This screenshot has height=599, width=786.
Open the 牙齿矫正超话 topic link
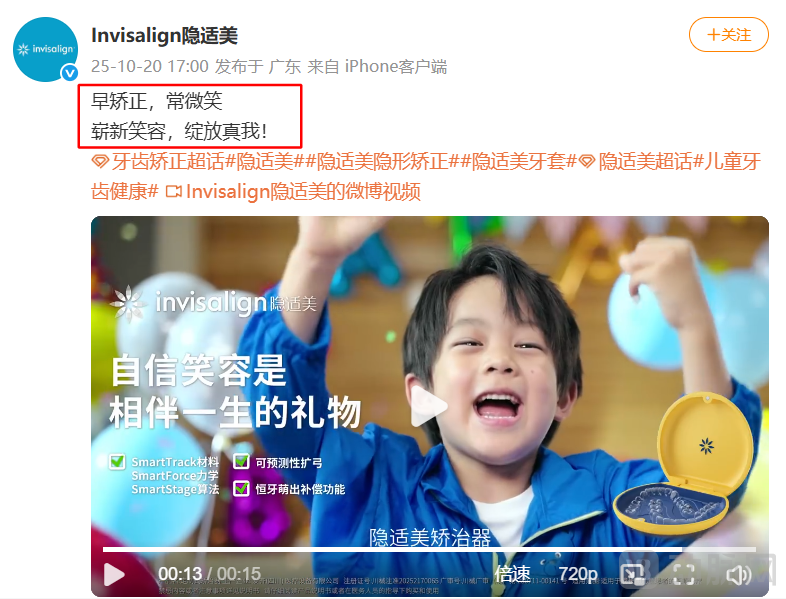coord(158,161)
